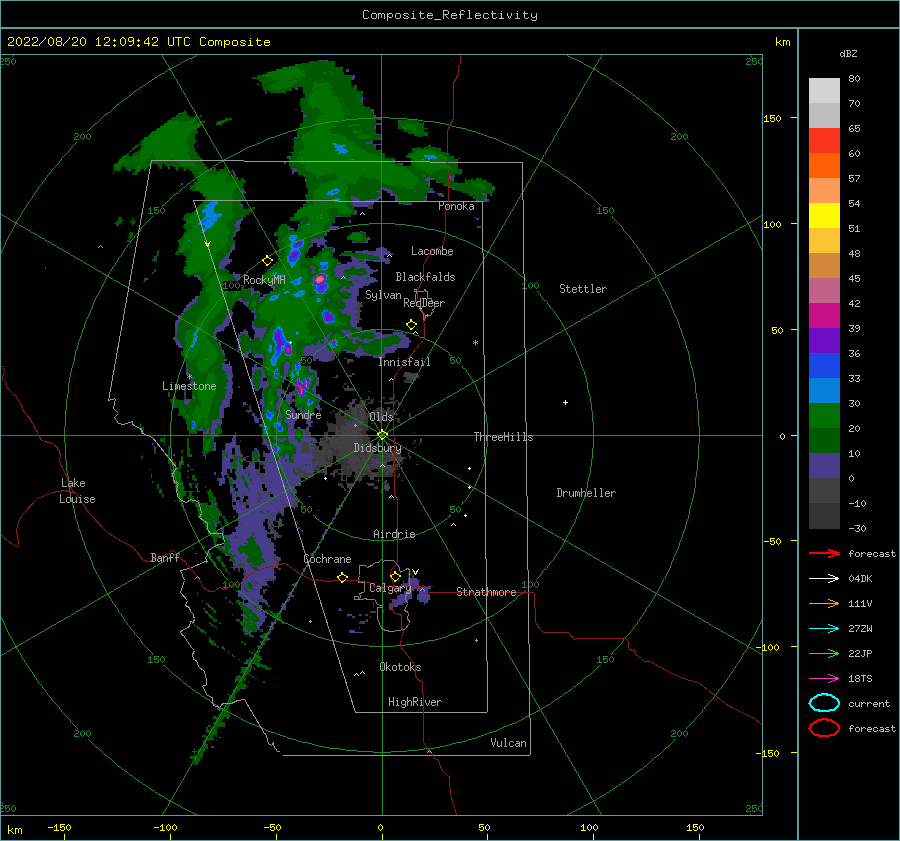Click the Composite_Reflectivity title
900x841 pixels.
click(x=450, y=15)
